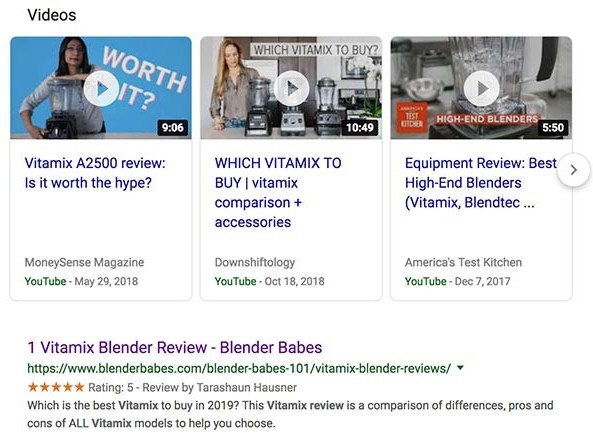Viewport: 593px width, 433px height.
Task: Play the Which Vitamix to Buy video
Action: 291,88
